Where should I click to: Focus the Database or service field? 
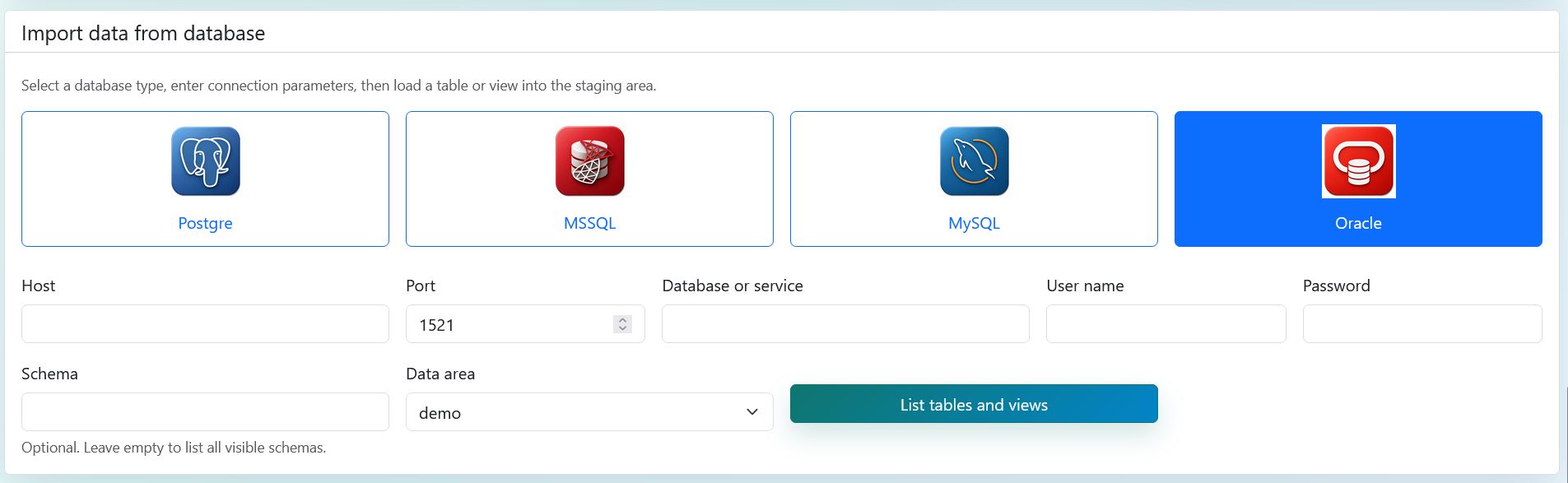[x=845, y=324]
